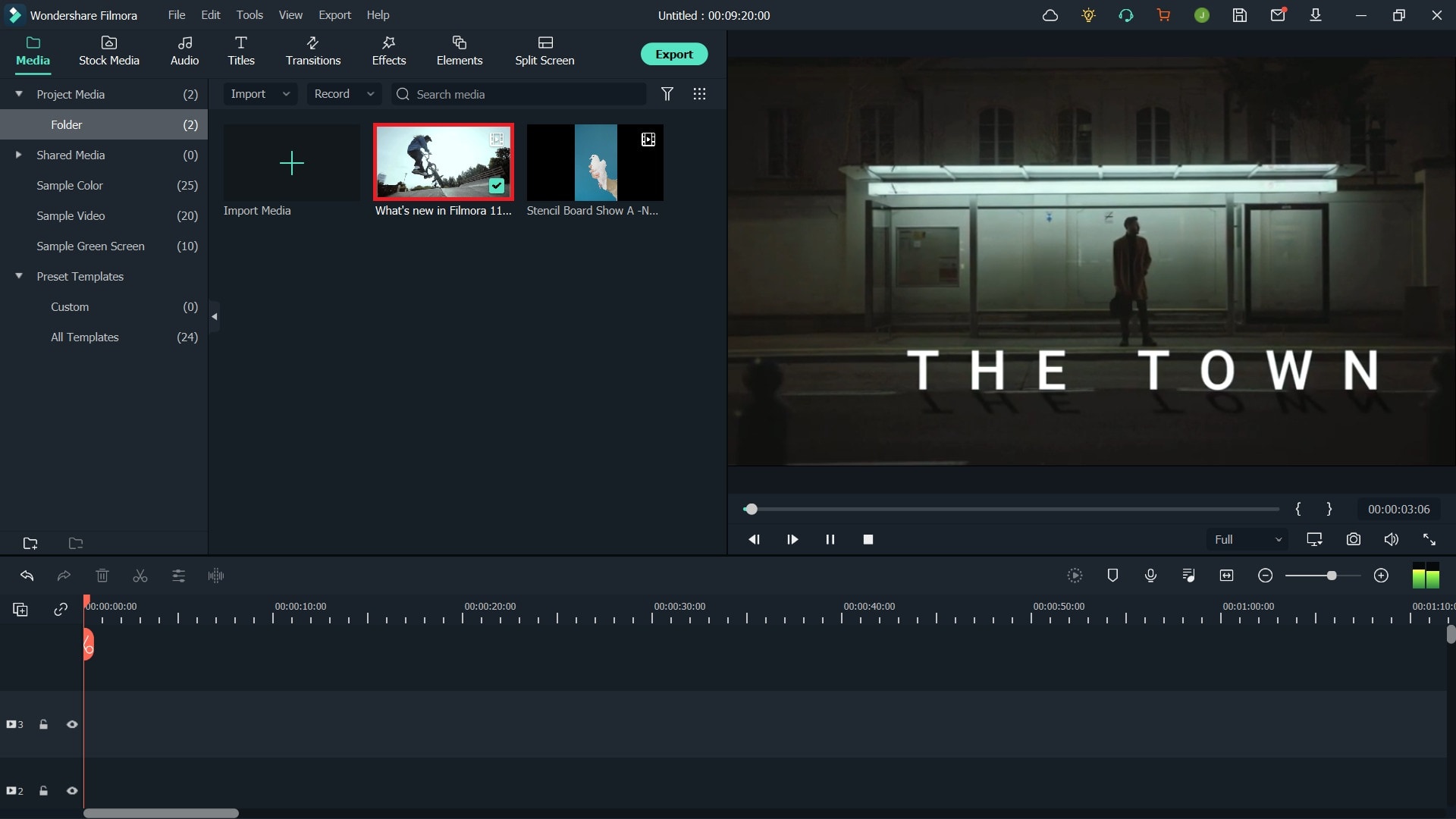Click the marker shield icon above timeline
Viewport: 1456px width, 819px height.
(1112, 576)
